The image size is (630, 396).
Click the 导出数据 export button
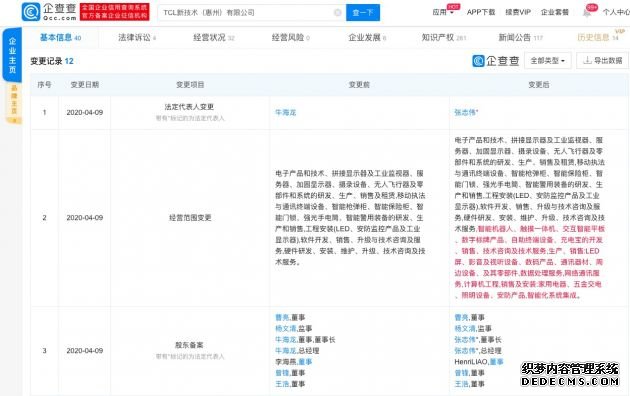(x=603, y=61)
